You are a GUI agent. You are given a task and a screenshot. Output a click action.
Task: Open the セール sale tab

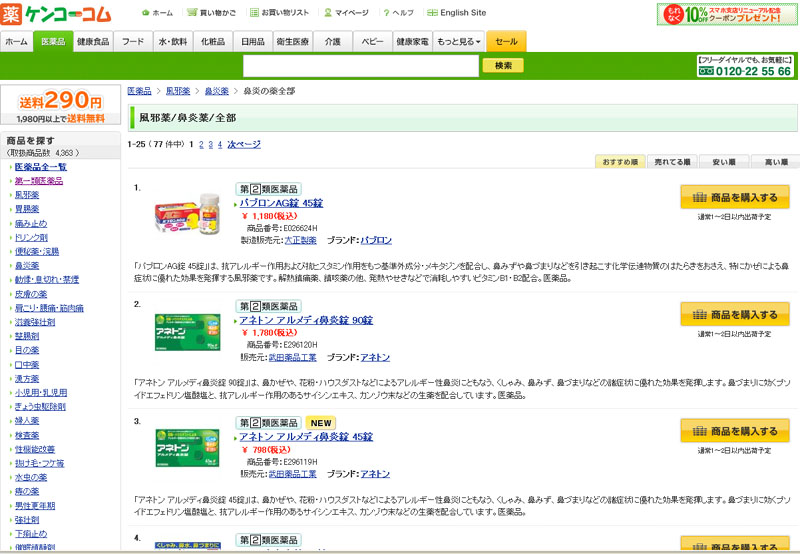pyautogui.click(x=507, y=42)
